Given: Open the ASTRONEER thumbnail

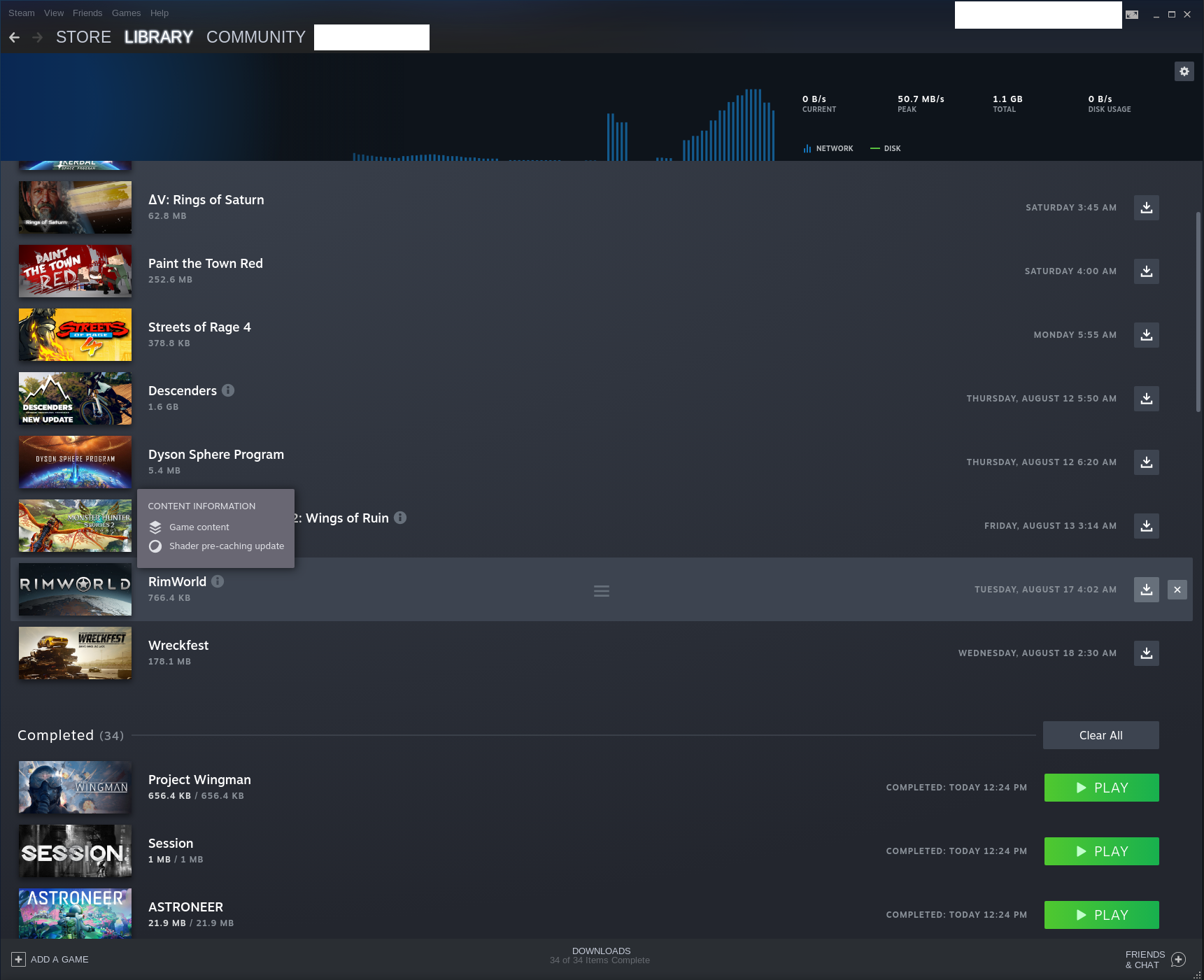Looking at the screenshot, I should tap(75, 914).
